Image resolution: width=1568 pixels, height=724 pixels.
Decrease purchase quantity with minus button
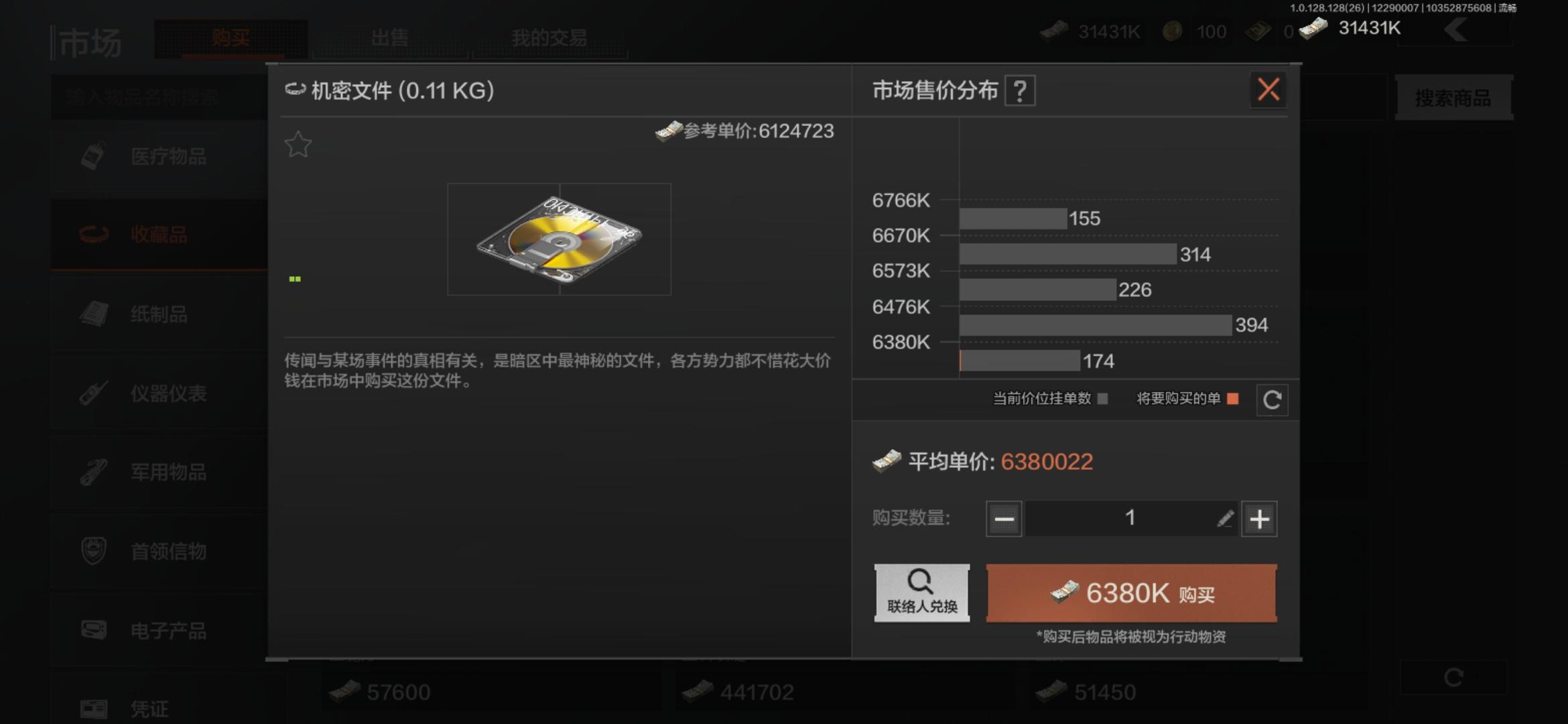1004,519
